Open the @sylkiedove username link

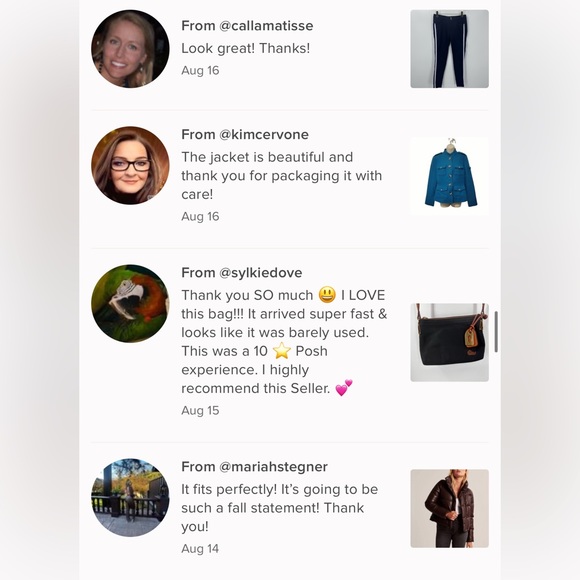tap(260, 273)
